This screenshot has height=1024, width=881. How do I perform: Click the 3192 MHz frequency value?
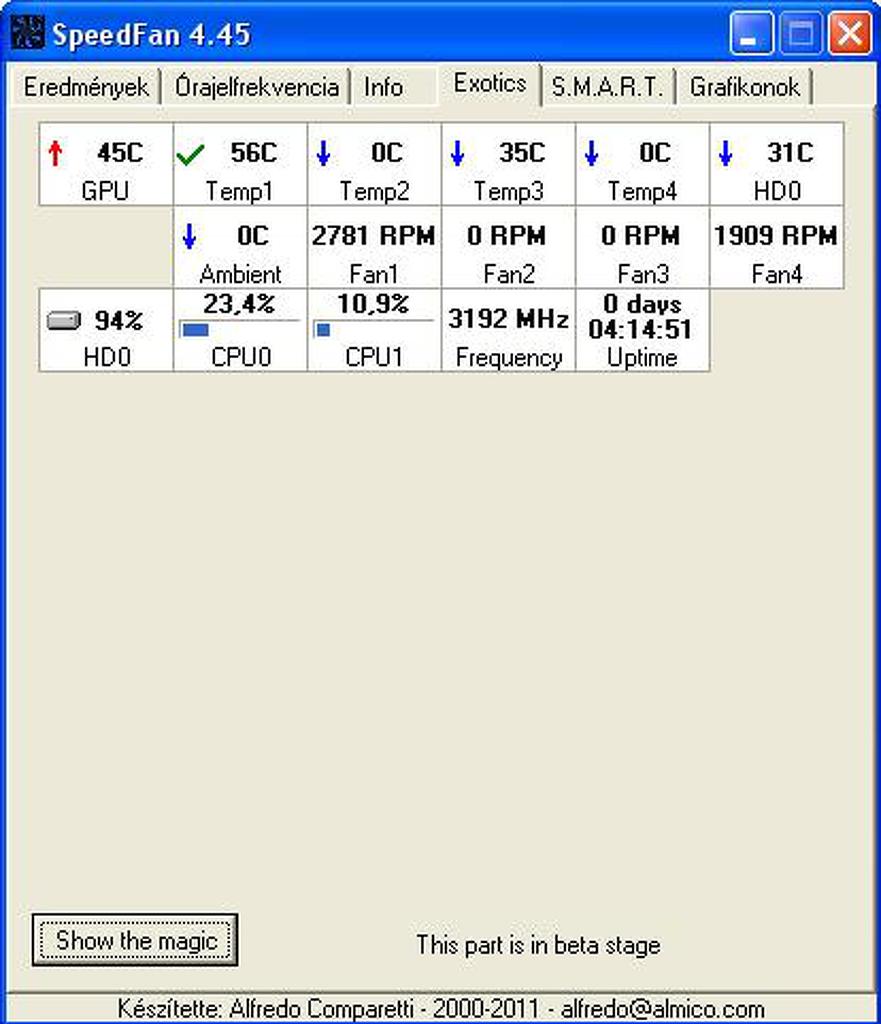[x=508, y=319]
